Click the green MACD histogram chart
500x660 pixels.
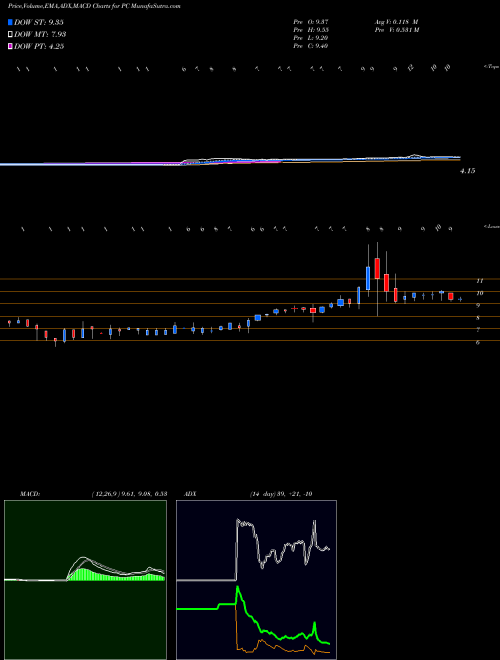coord(85,580)
